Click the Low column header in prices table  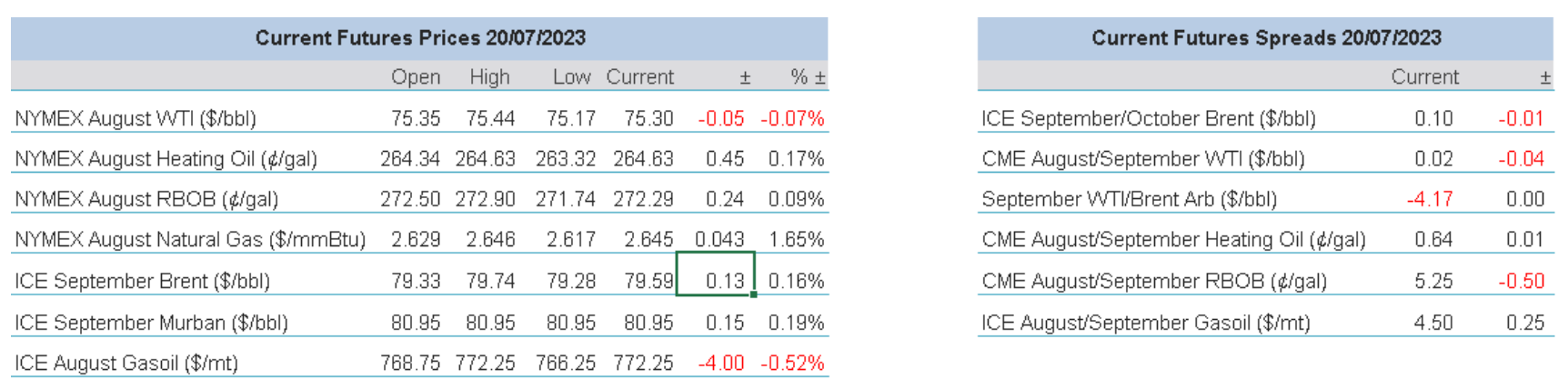(x=571, y=77)
